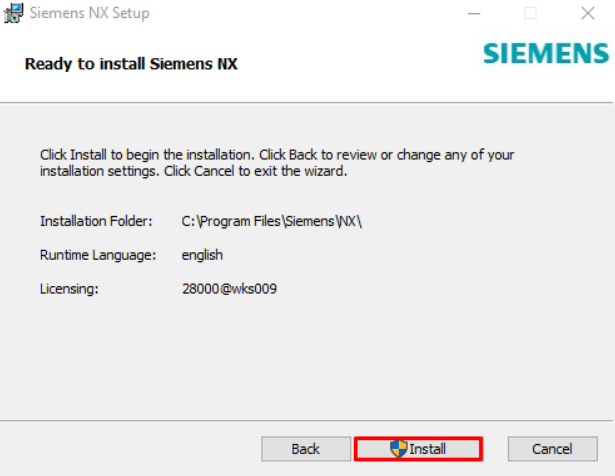615x476 pixels.
Task: Select the Ready to install Siemens NX heading
Action: tap(131, 64)
